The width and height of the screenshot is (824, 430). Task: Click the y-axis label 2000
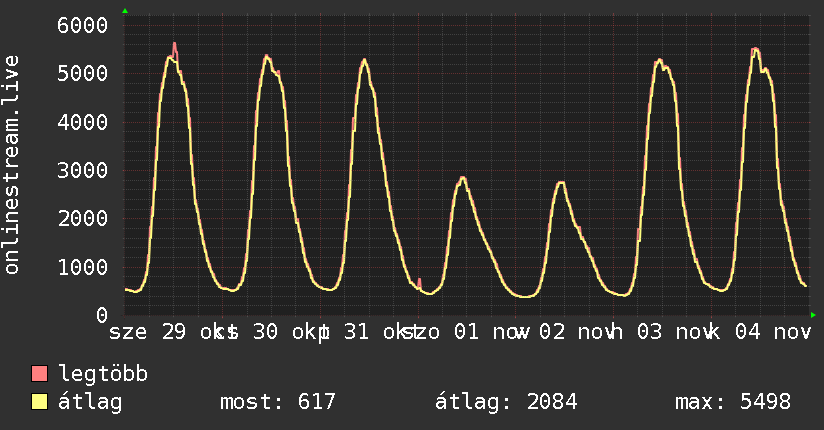83,219
